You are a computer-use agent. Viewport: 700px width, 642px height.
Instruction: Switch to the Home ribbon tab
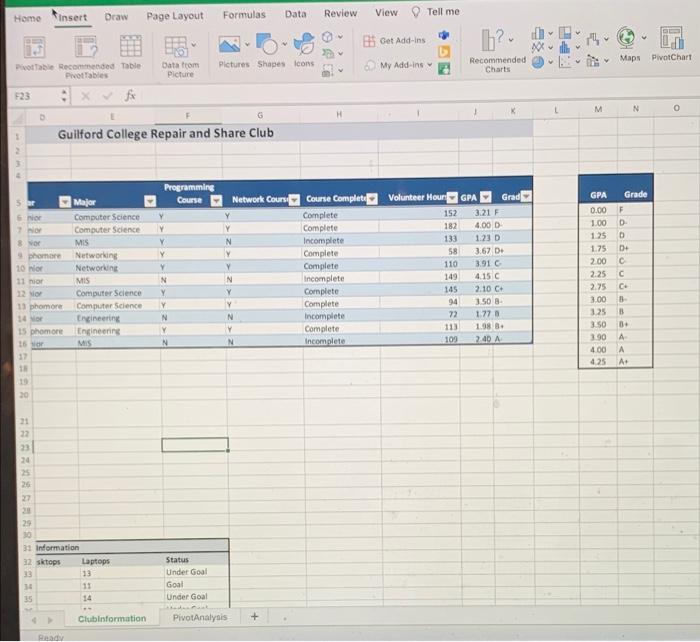pyautogui.click(x=27, y=18)
